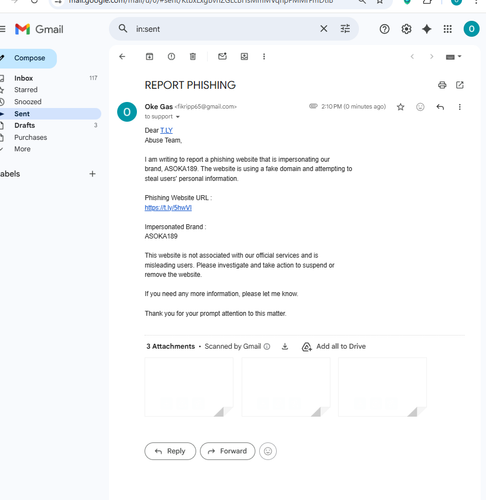
Task: Download all attachments
Action: click(x=285, y=347)
